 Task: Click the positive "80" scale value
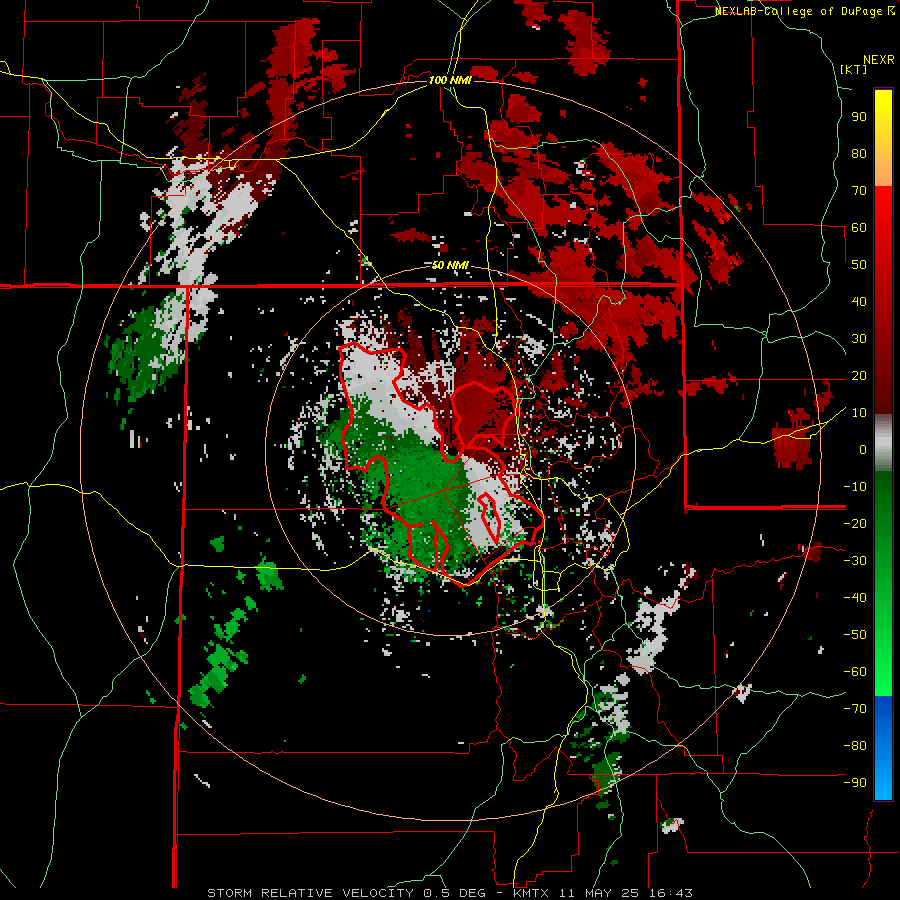click(859, 154)
